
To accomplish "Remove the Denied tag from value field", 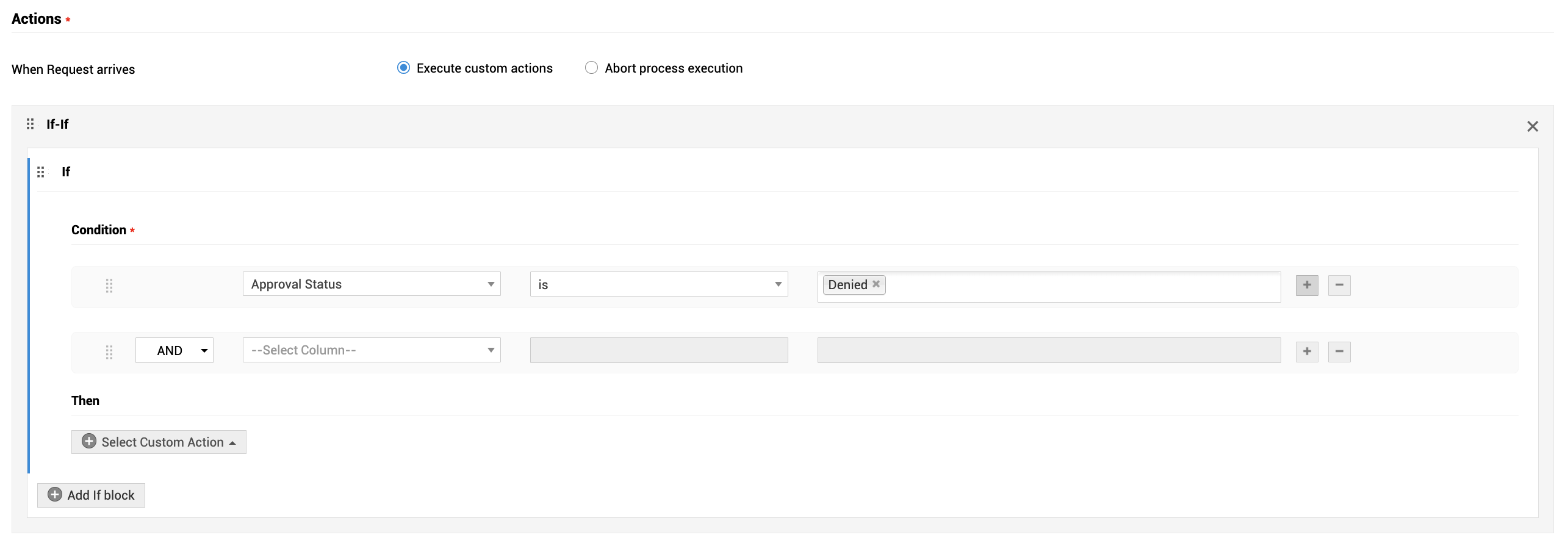I will (x=876, y=284).
